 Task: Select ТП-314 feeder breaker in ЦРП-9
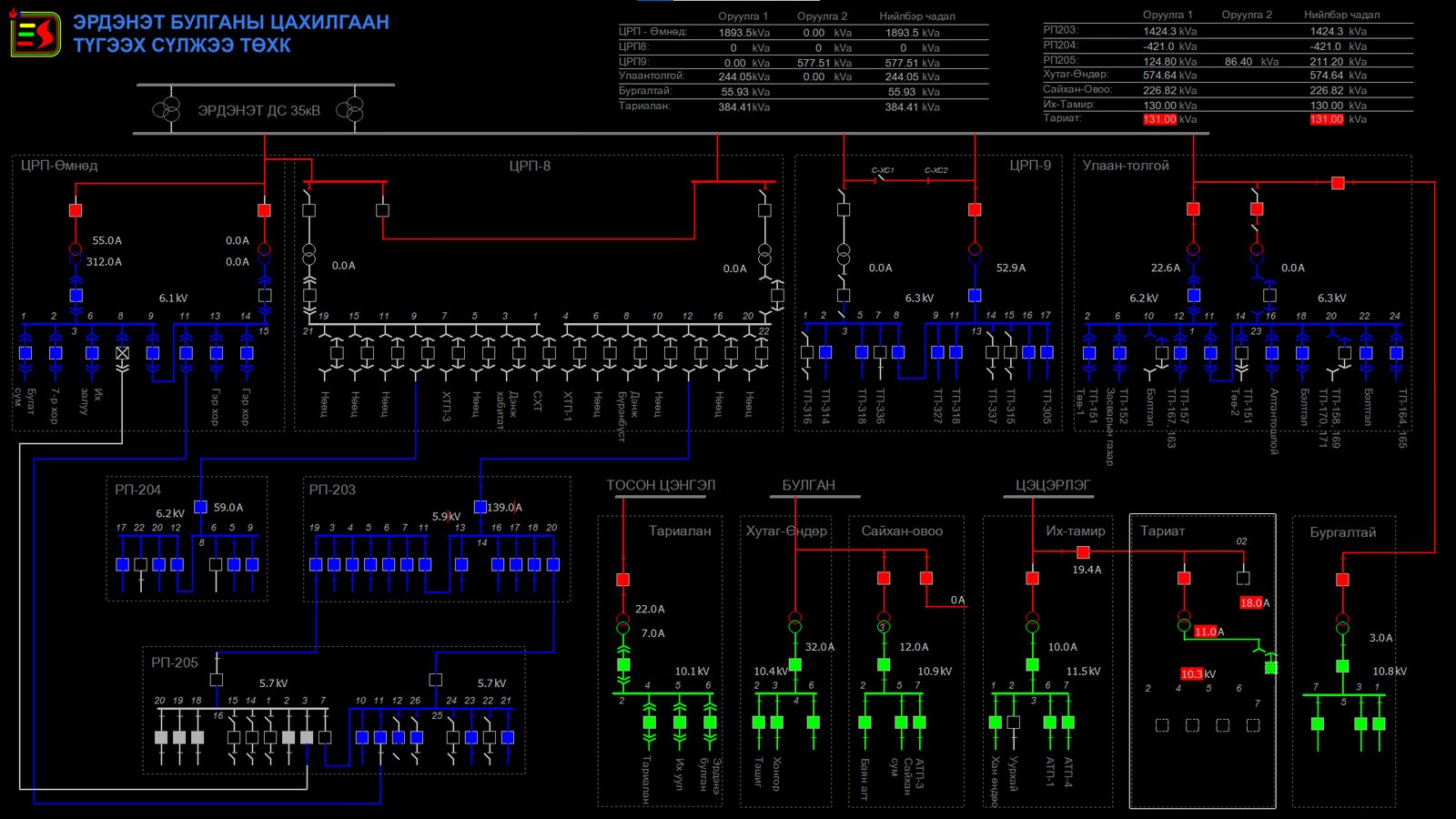[825, 352]
